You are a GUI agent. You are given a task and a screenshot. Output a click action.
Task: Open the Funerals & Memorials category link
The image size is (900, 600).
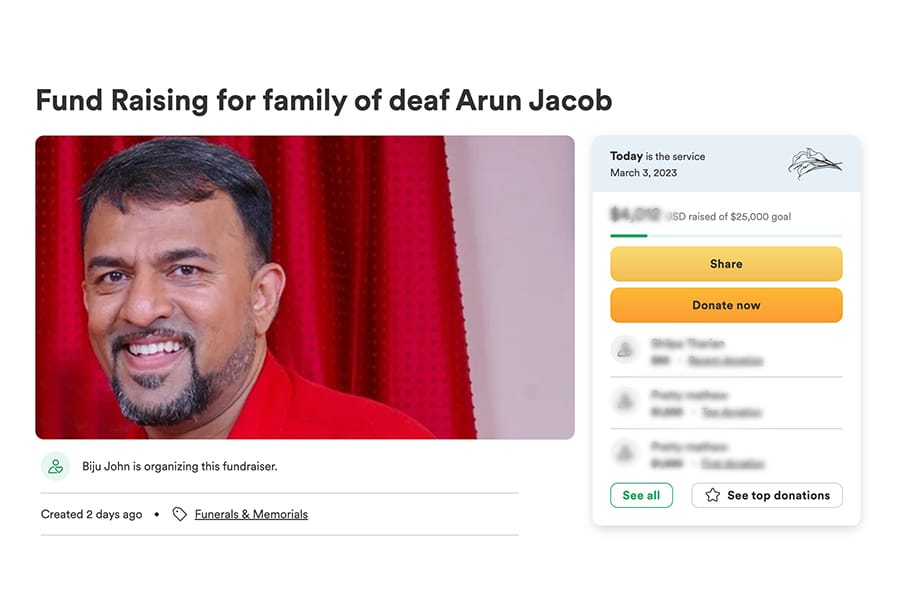251,514
